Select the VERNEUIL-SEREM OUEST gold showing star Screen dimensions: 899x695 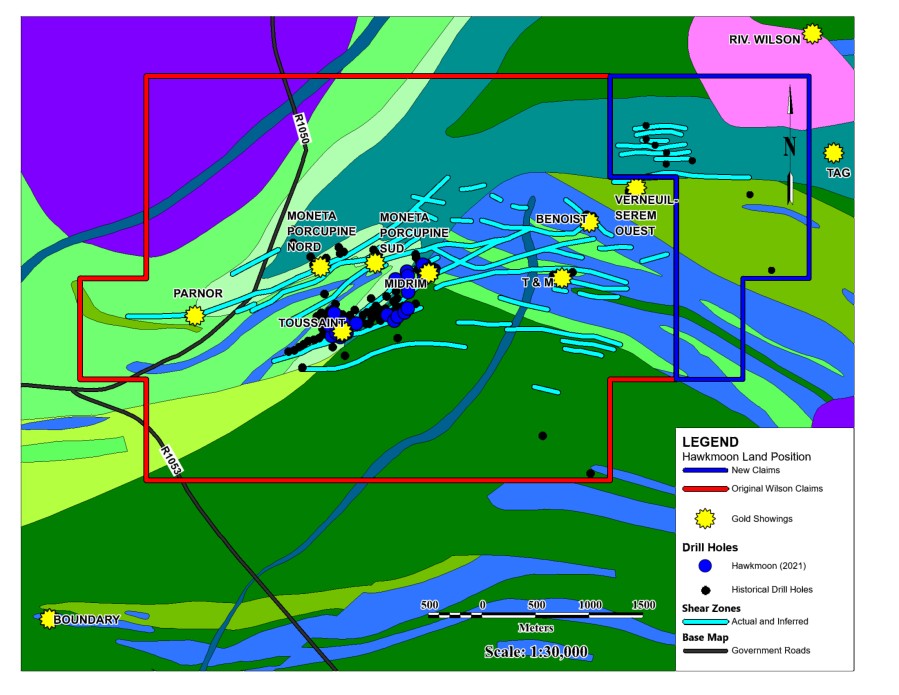[636, 188]
